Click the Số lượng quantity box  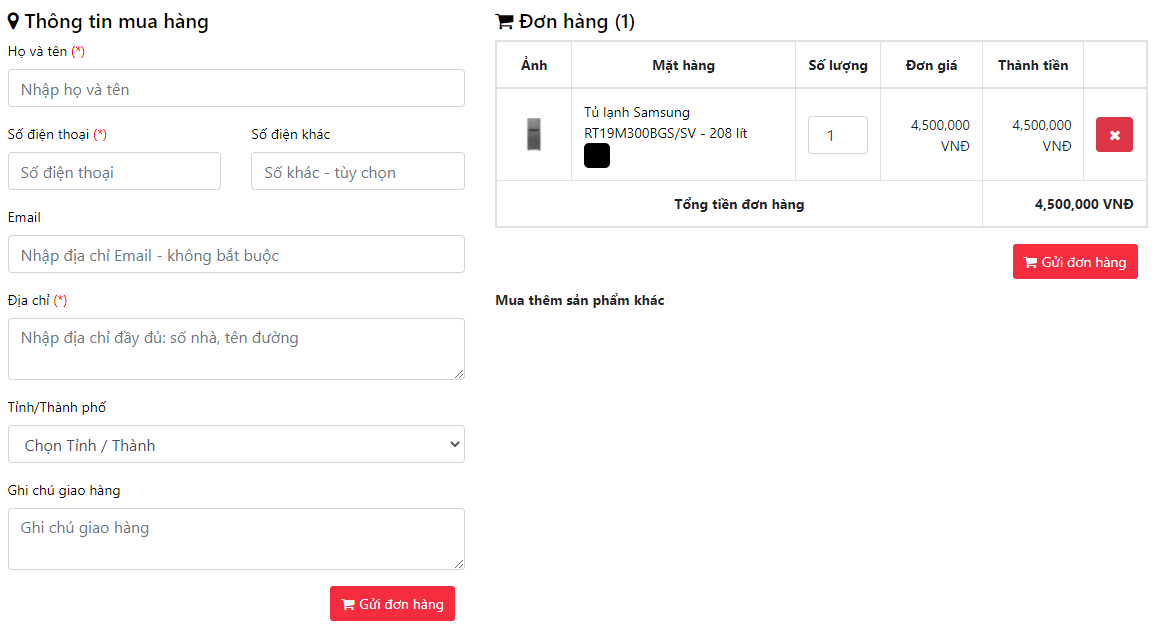tap(837, 136)
